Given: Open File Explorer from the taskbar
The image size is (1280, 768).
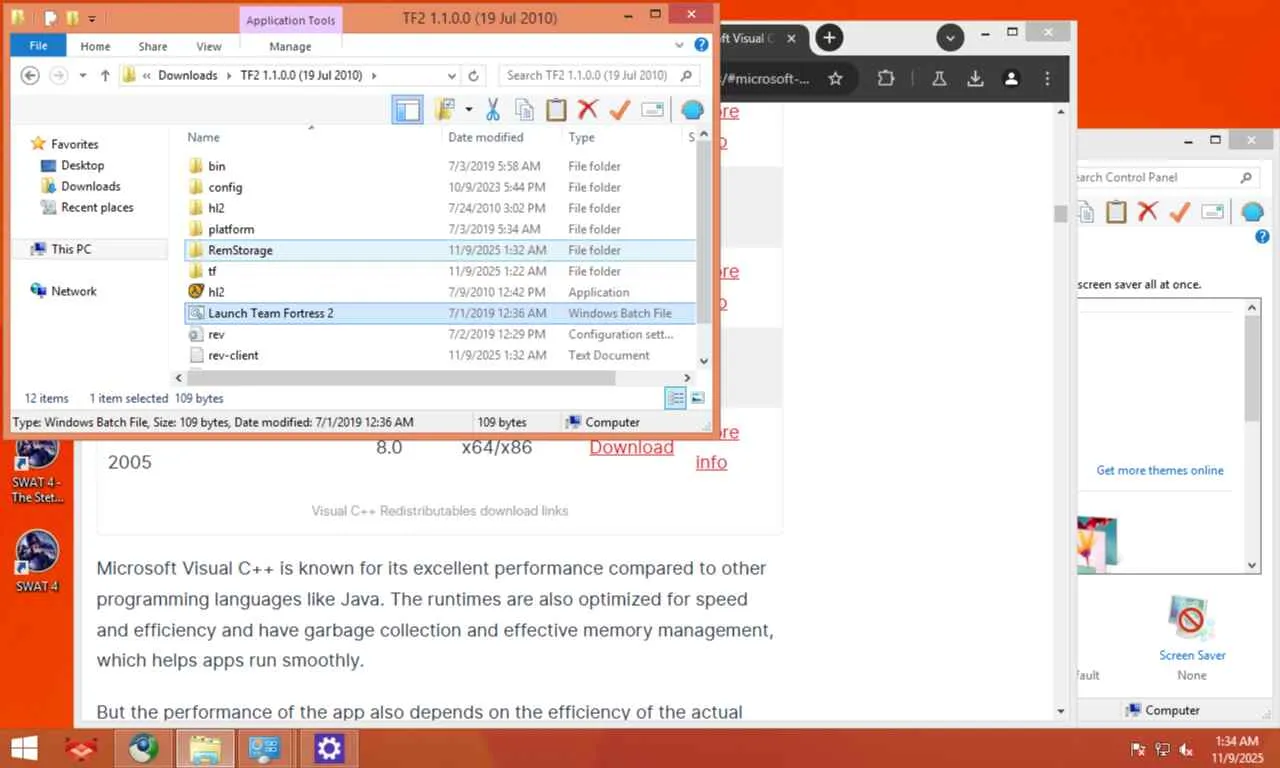Looking at the screenshot, I should click(205, 748).
